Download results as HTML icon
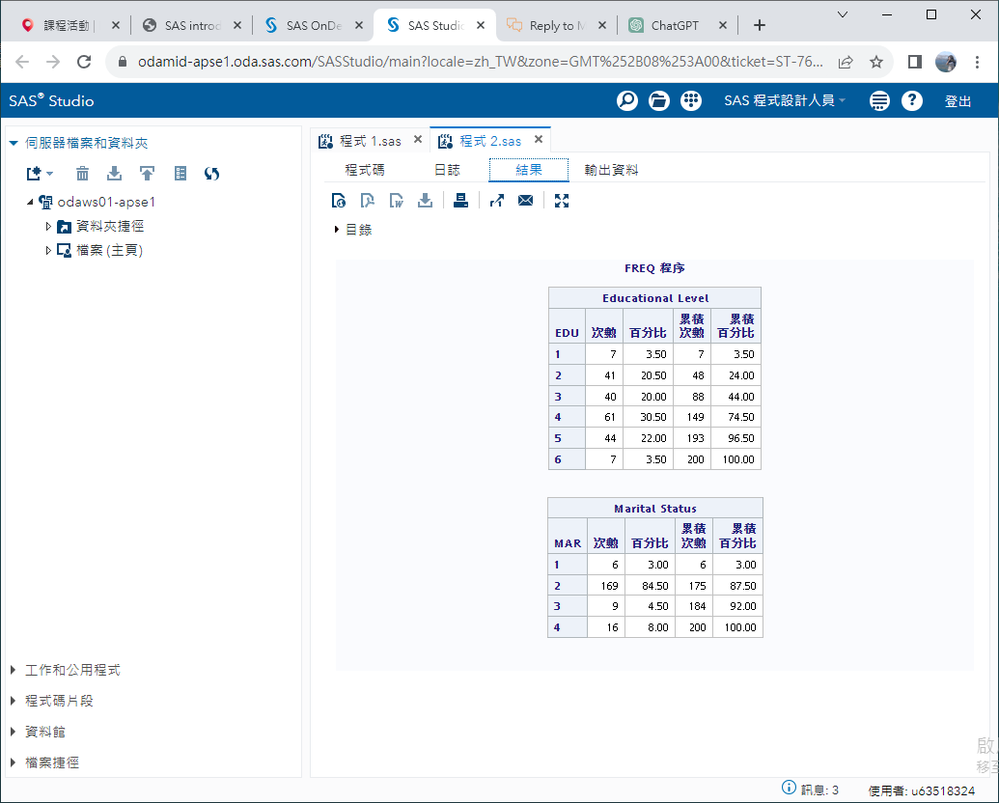This screenshot has height=803, width=999. [338, 201]
